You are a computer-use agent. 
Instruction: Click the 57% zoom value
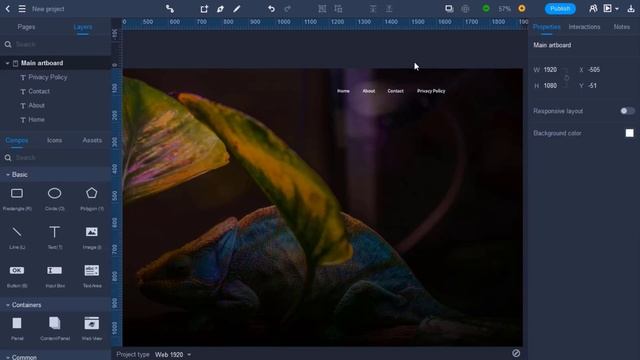(x=504, y=9)
